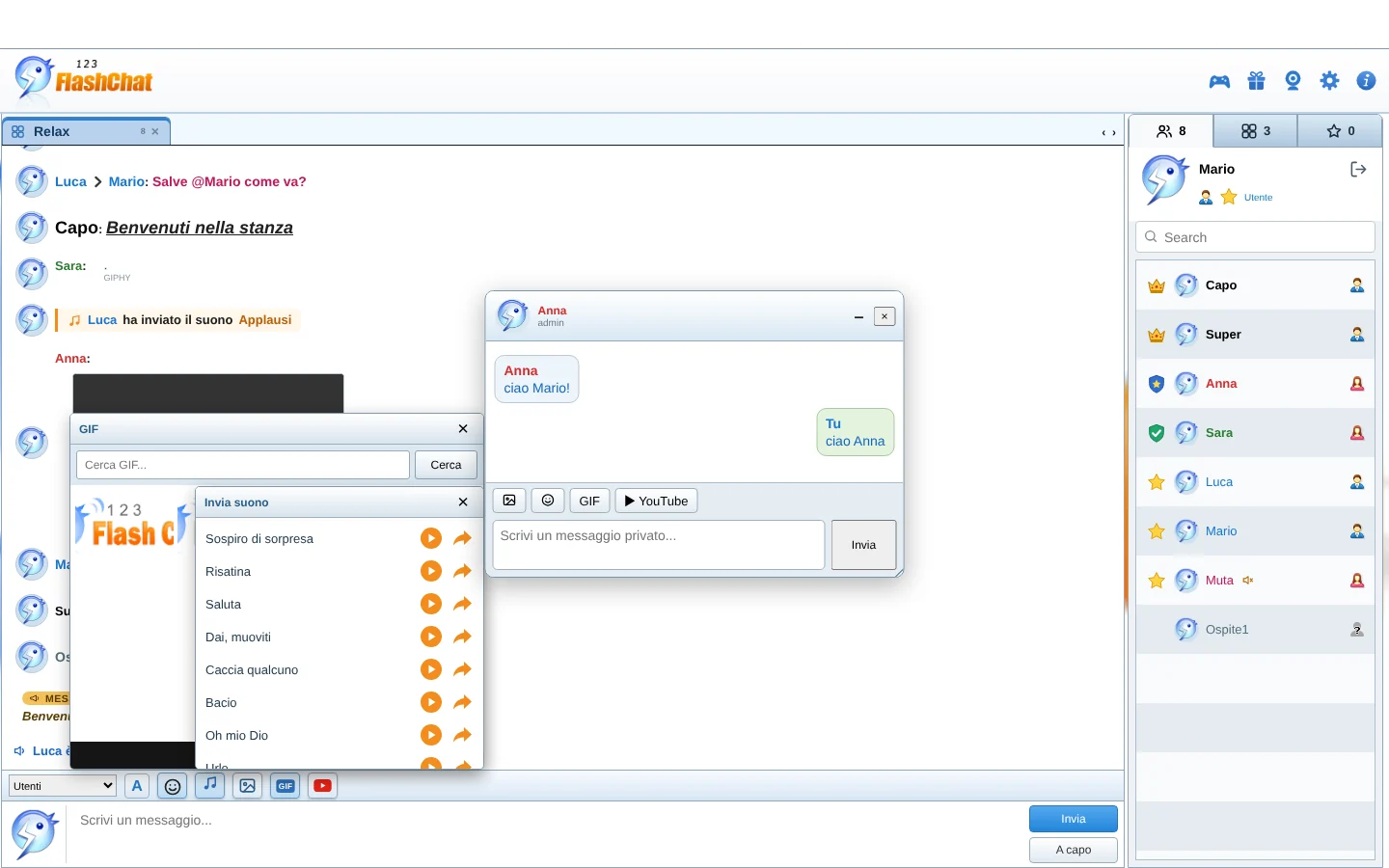Viewport: 1389px width, 868px height.
Task: Open the webcam icon in header
Action: (x=1294, y=81)
